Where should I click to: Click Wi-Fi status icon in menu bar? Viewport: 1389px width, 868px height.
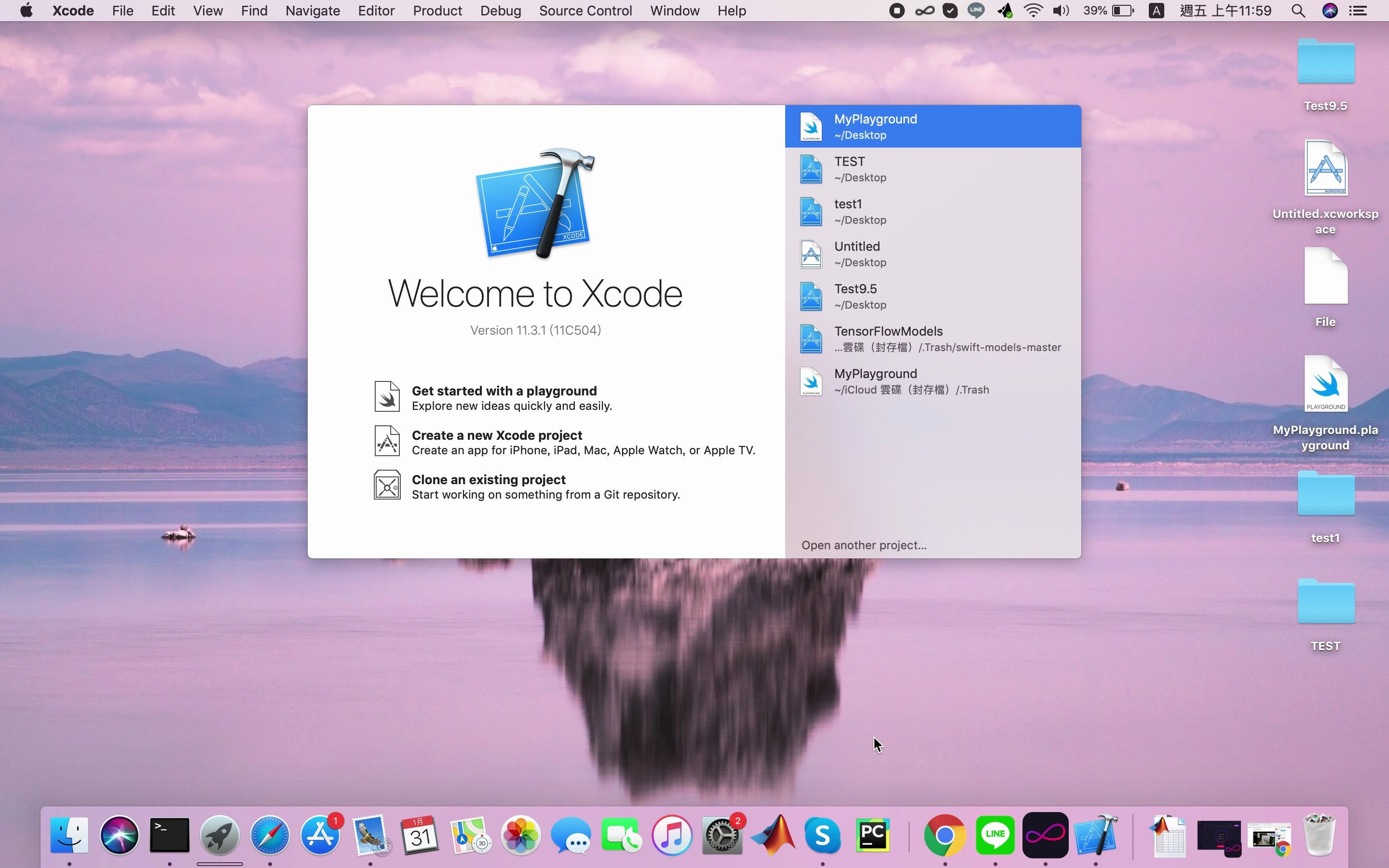pyautogui.click(x=1033, y=11)
